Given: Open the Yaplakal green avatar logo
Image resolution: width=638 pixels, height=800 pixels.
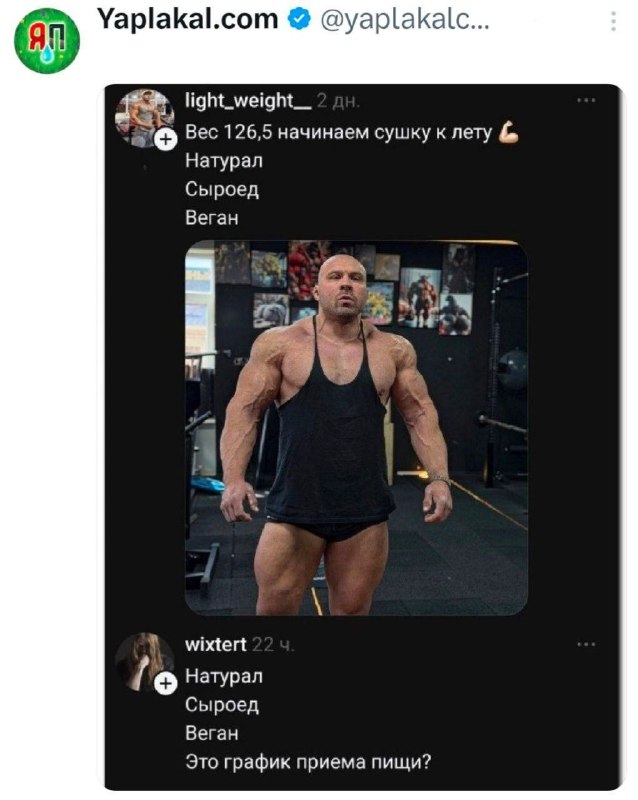Looking at the screenshot, I should 46,41.
